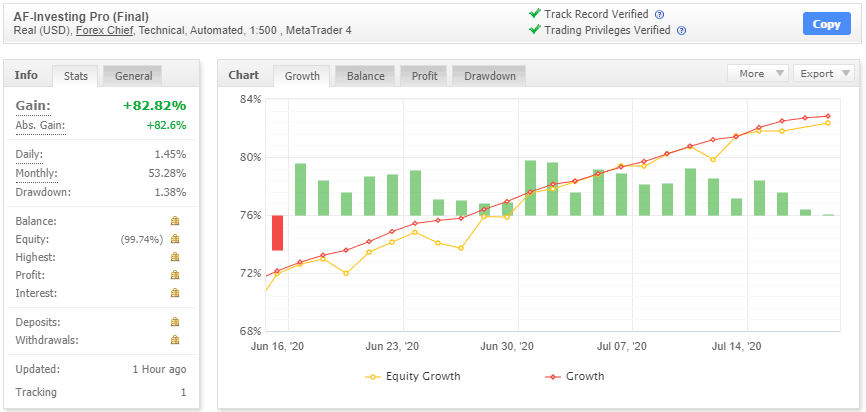This screenshot has height=412, width=866.
Task: Click the lock icon beside Withdrawals
Action: 175,340
